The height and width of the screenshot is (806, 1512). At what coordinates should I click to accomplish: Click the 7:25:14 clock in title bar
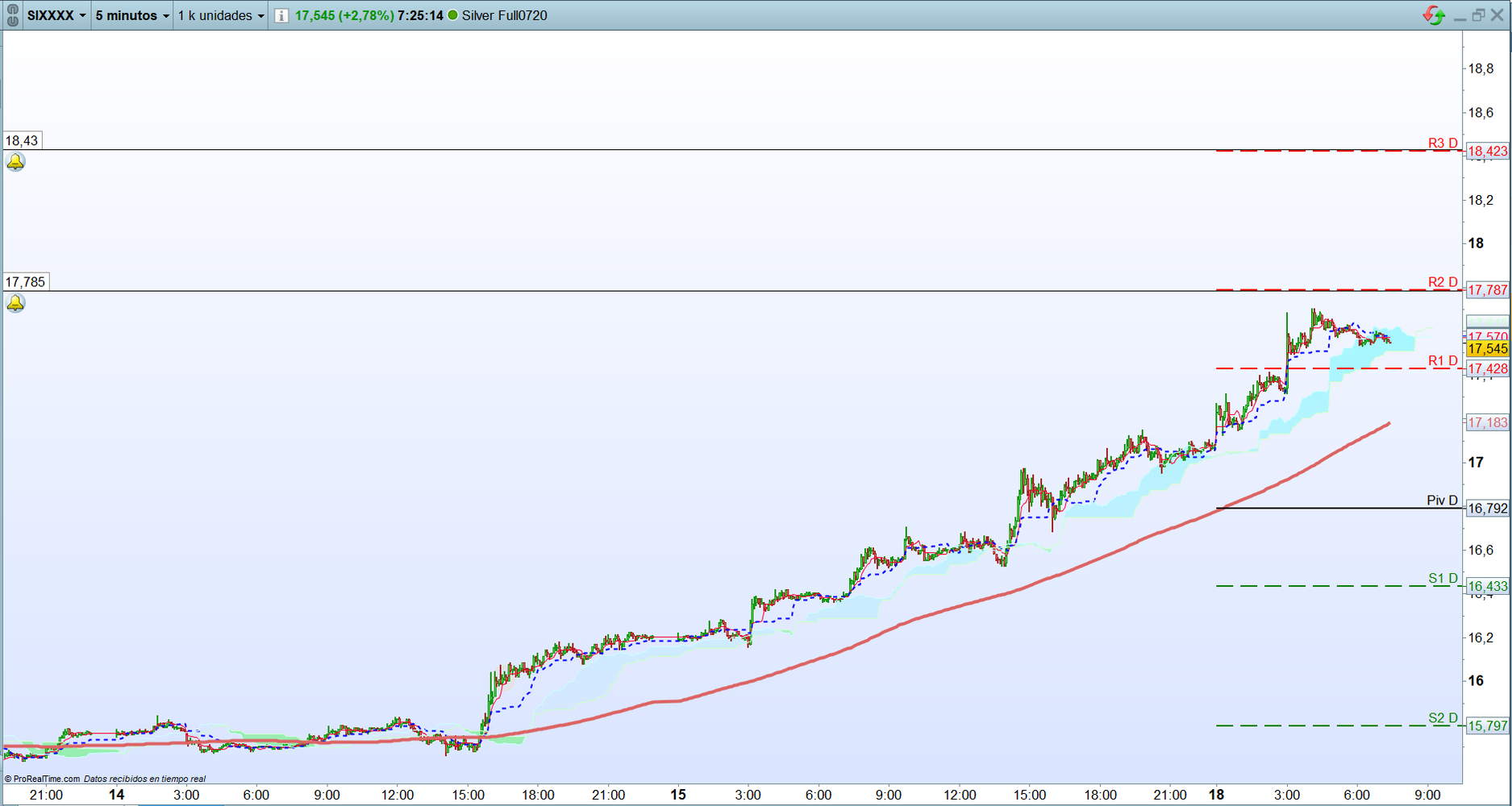[x=420, y=15]
